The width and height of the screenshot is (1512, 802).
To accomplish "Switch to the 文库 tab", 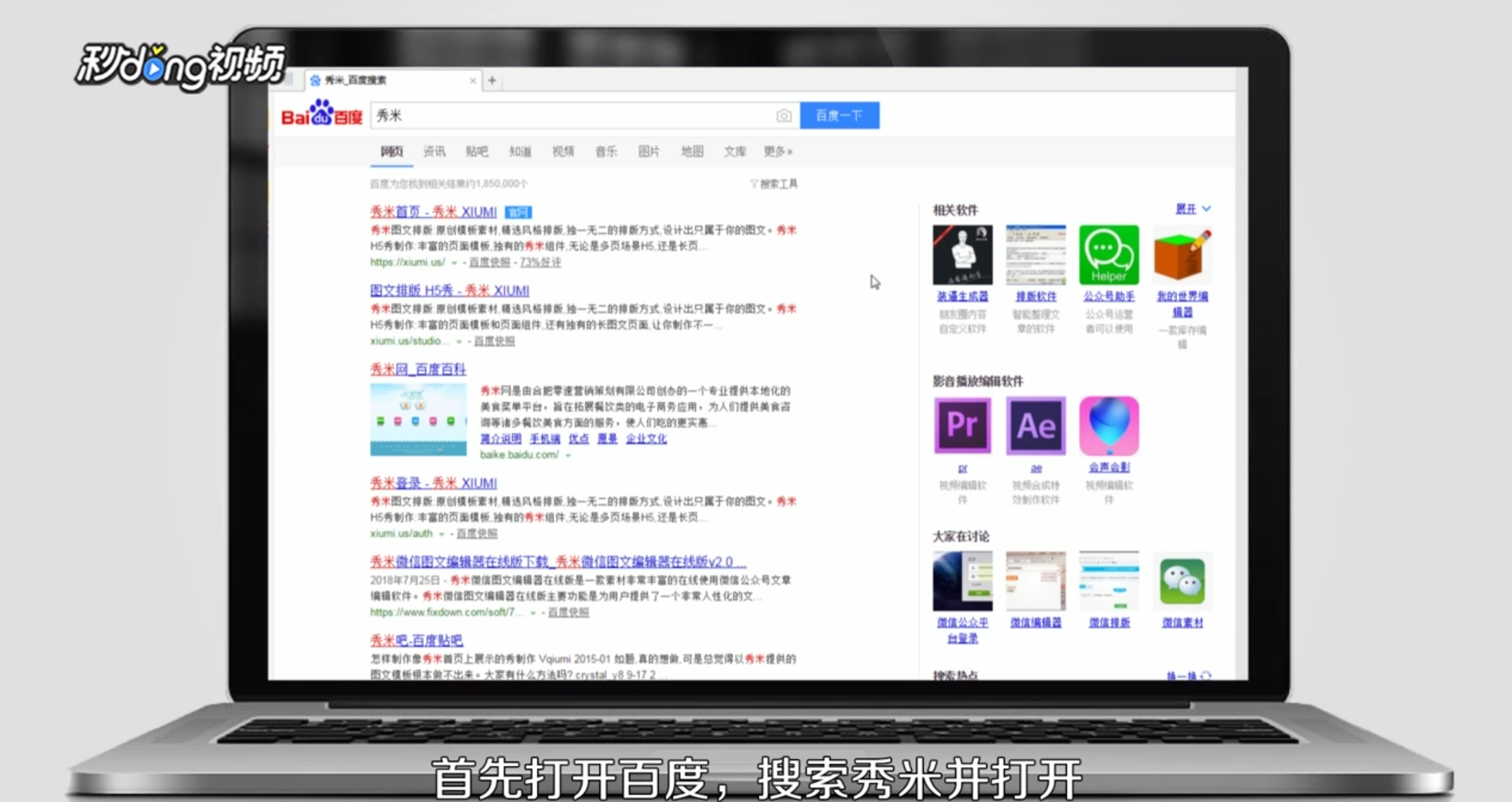I will pos(735,151).
